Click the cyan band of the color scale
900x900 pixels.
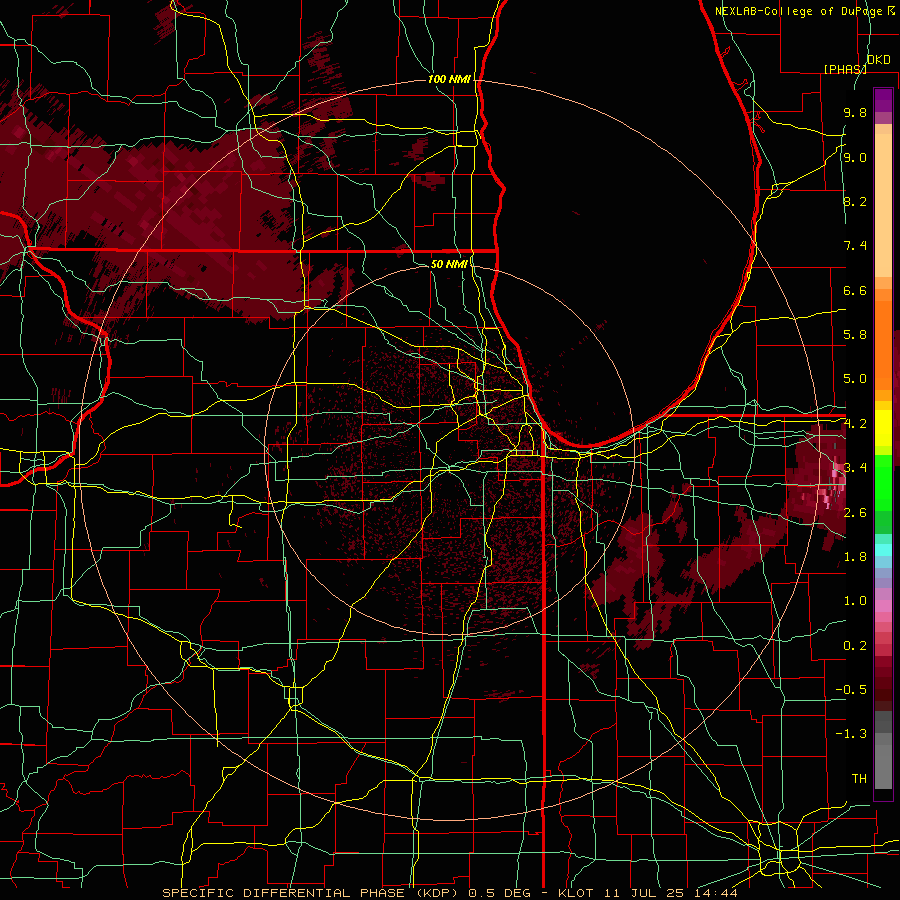tap(883, 550)
